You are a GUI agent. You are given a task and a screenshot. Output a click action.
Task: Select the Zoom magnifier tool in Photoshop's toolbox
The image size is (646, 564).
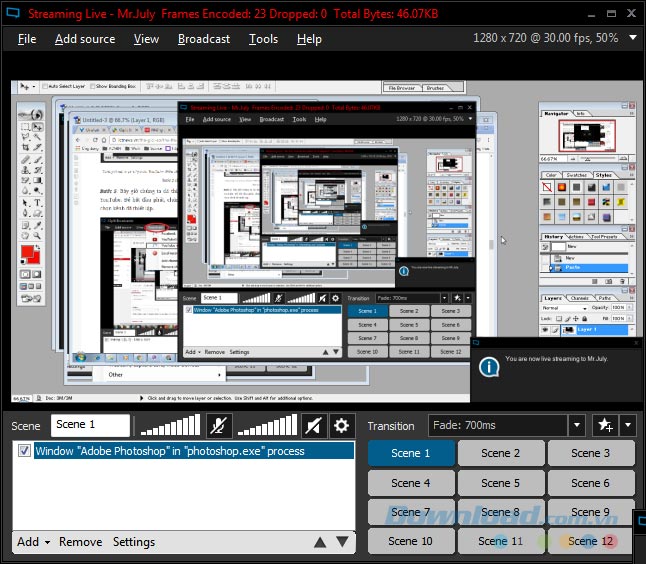point(37,236)
